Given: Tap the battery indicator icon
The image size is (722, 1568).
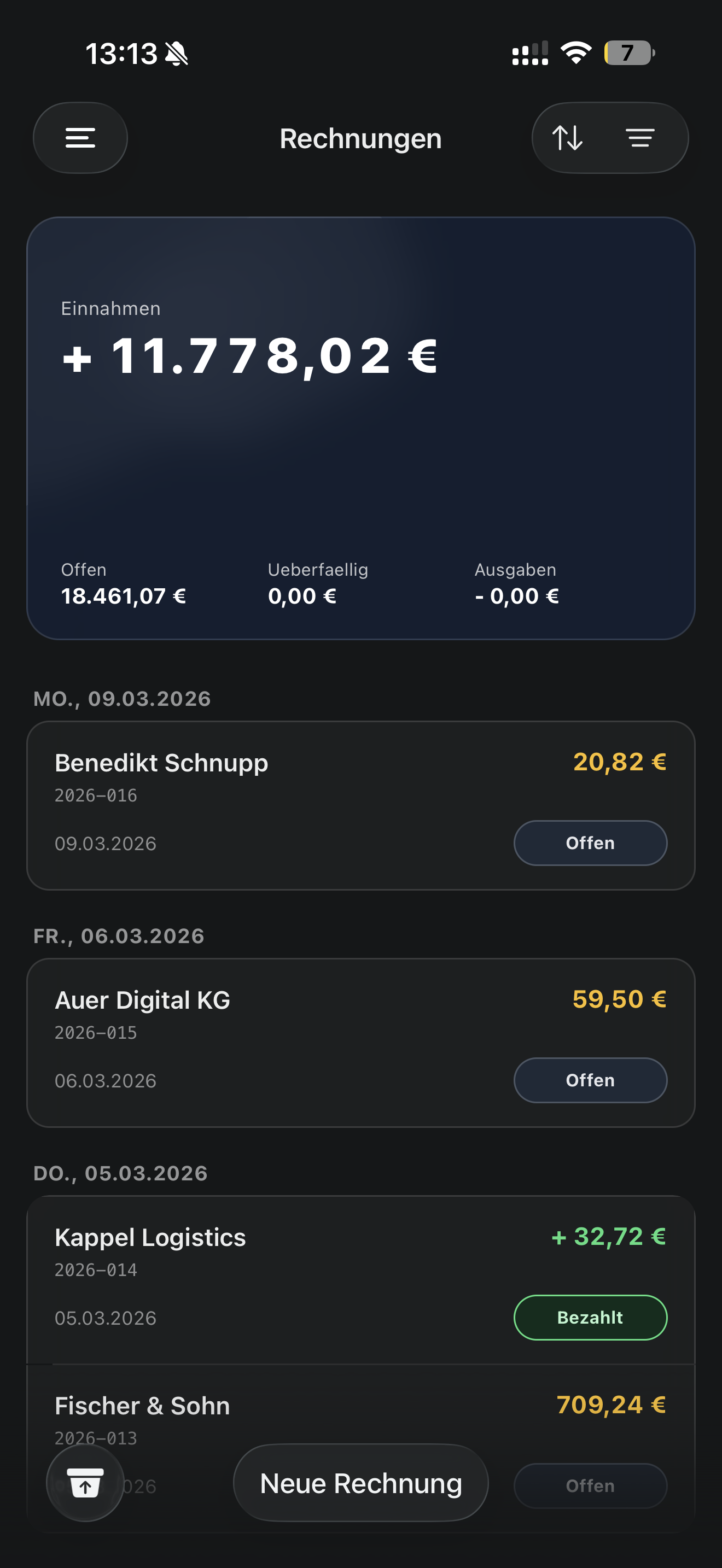Looking at the screenshot, I should pos(629,53).
